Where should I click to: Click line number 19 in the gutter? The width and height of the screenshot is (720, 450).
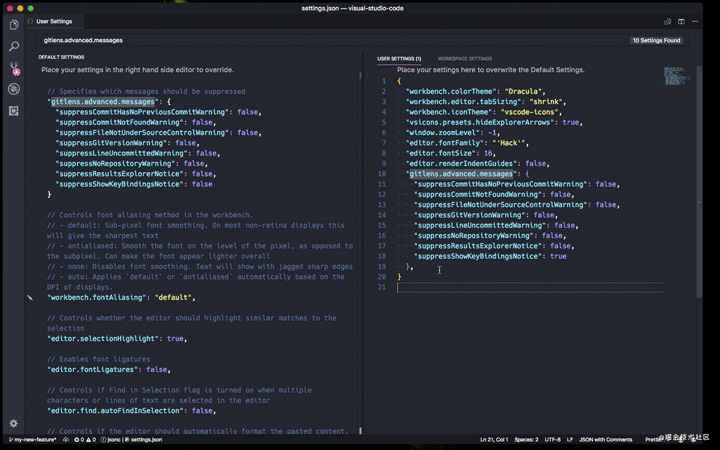(382, 266)
